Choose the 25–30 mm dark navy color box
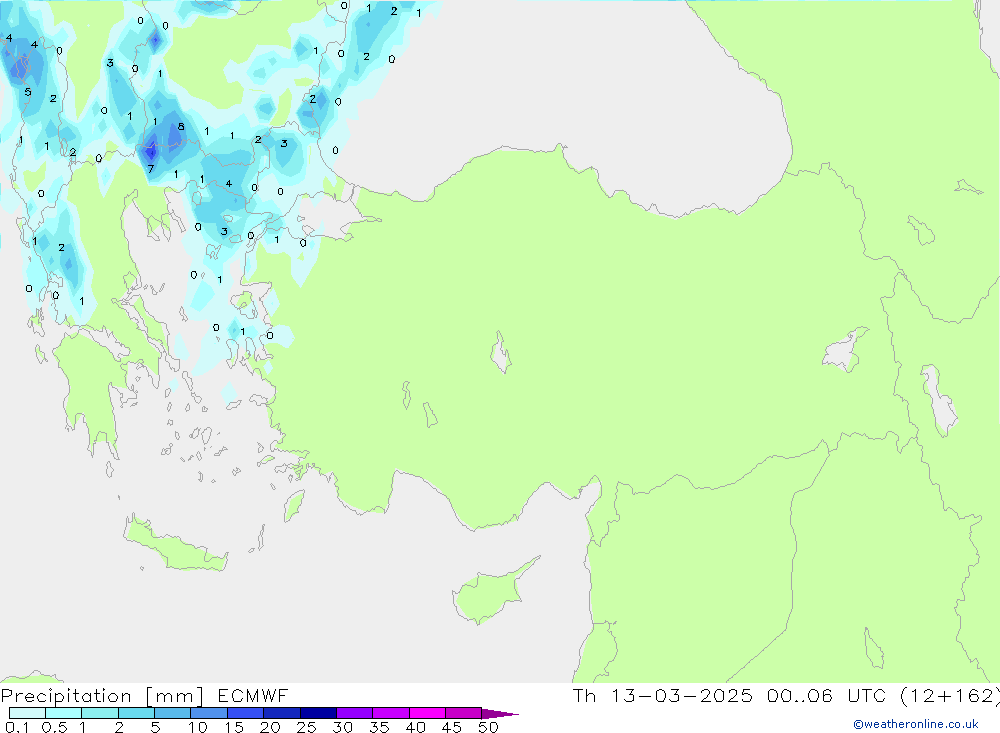The width and height of the screenshot is (1000, 733). [318, 713]
